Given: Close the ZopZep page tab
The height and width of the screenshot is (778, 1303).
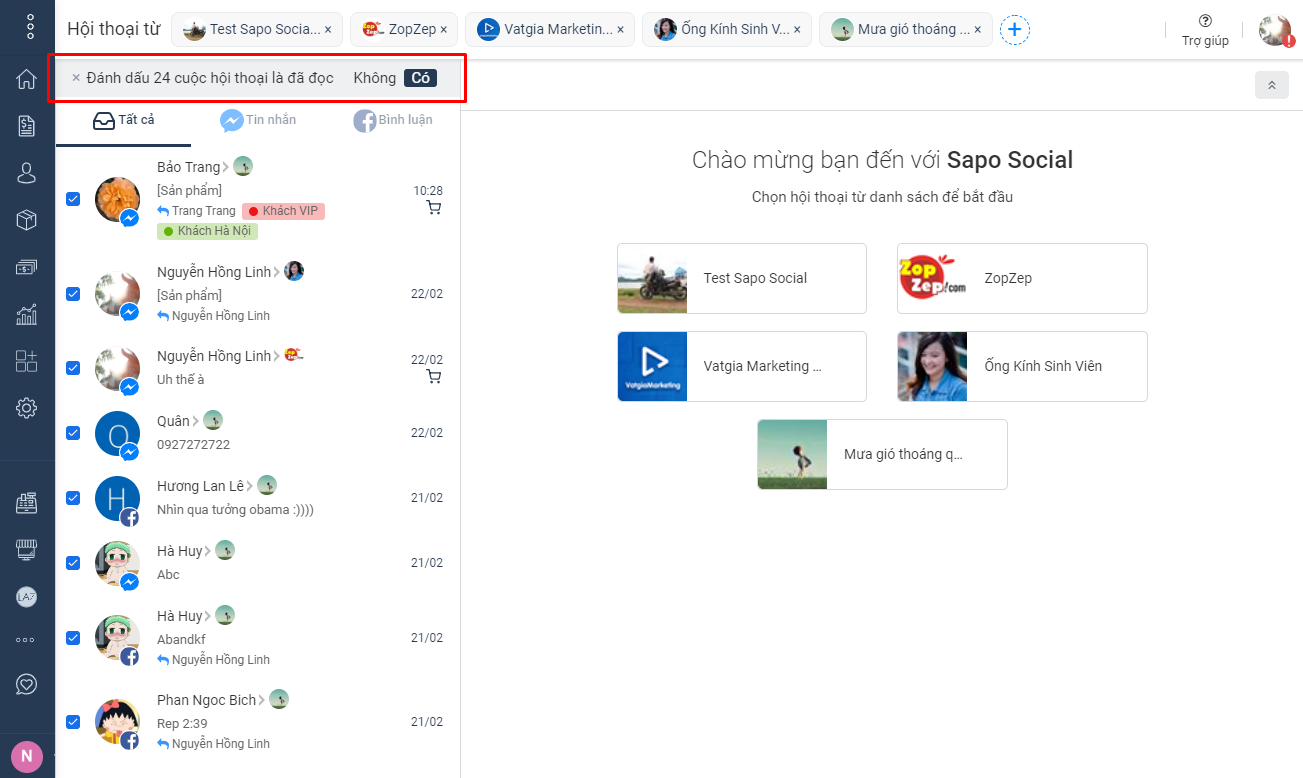Looking at the screenshot, I should (x=444, y=30).
